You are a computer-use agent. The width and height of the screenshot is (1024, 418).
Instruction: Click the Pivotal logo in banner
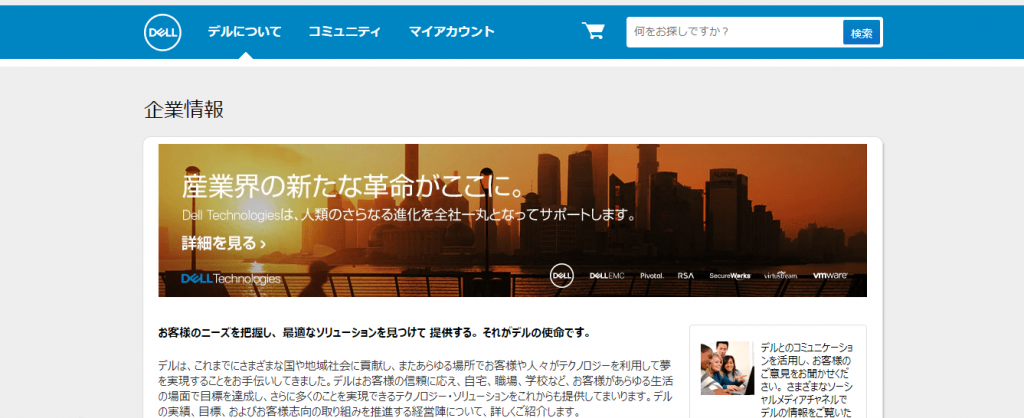652,276
